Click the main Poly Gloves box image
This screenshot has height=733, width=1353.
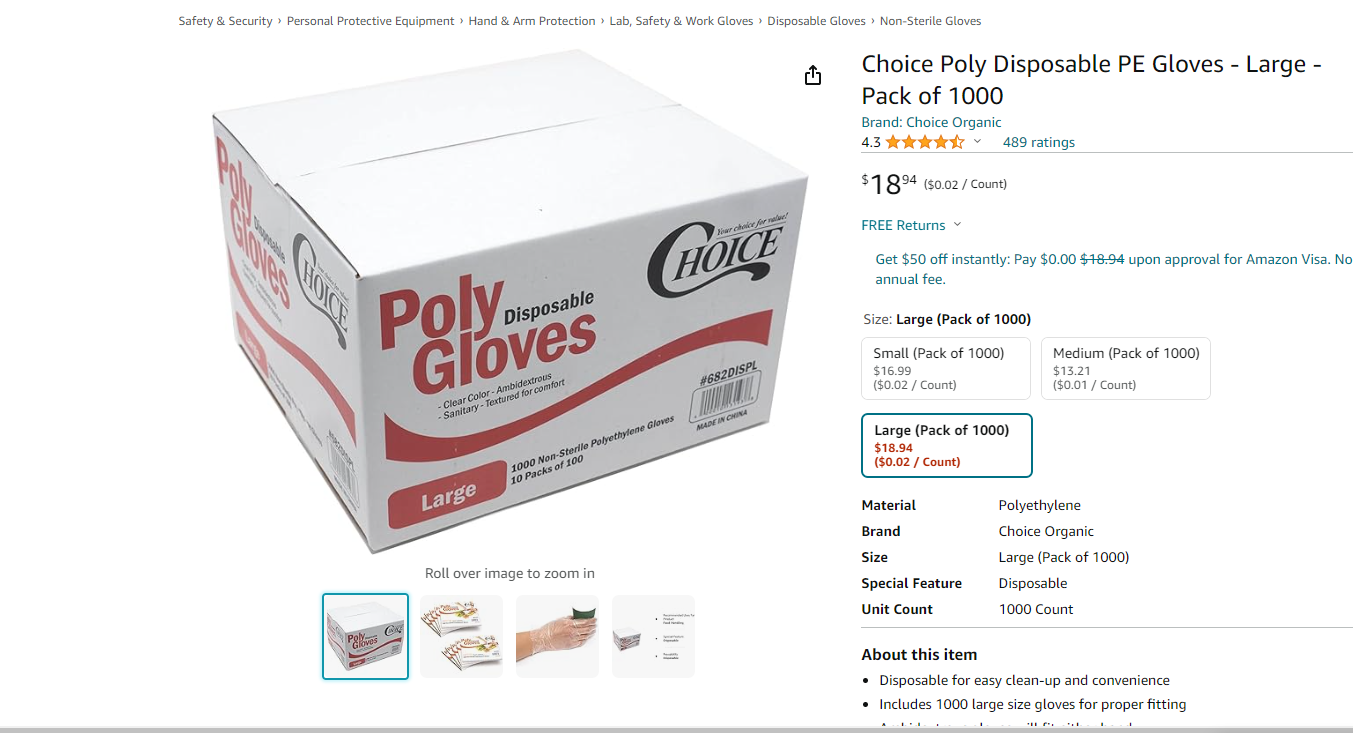point(510,300)
